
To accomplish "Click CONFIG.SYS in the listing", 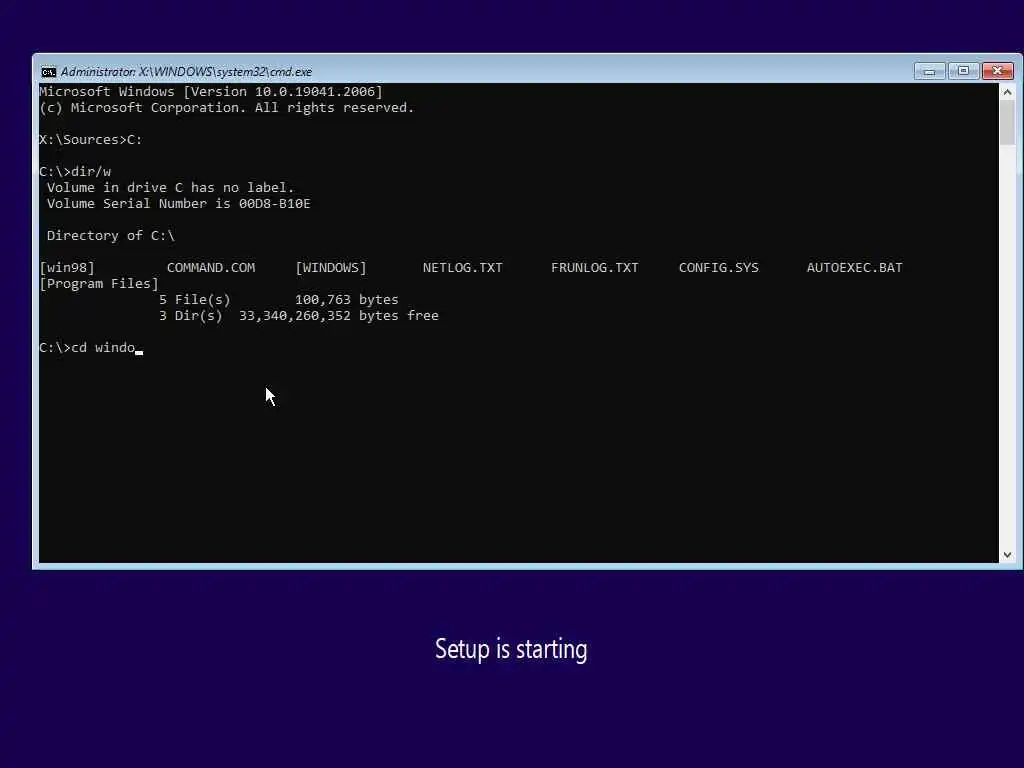I will (x=718, y=268).
